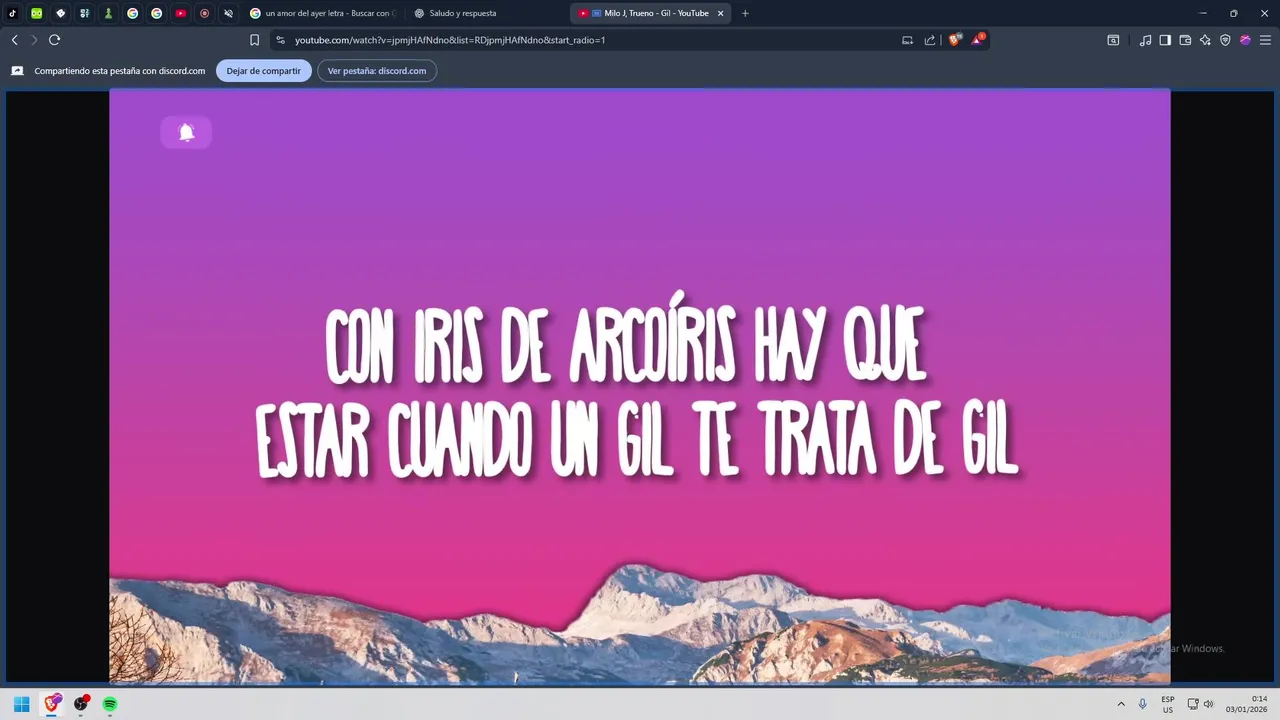Image resolution: width=1280 pixels, height=720 pixels.
Task: Click the bell subscribe icon on video
Action: pos(186,132)
